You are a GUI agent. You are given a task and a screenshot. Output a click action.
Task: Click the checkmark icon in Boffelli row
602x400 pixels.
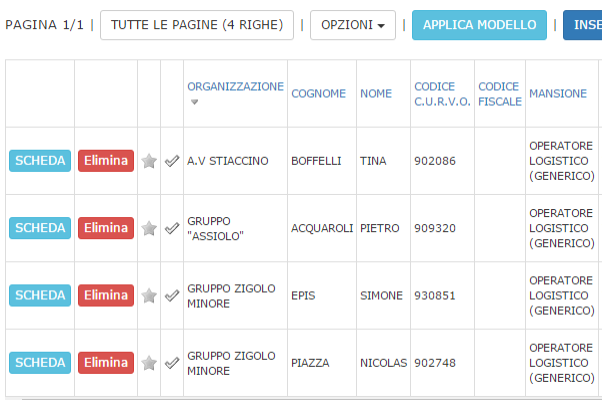tap(172, 161)
